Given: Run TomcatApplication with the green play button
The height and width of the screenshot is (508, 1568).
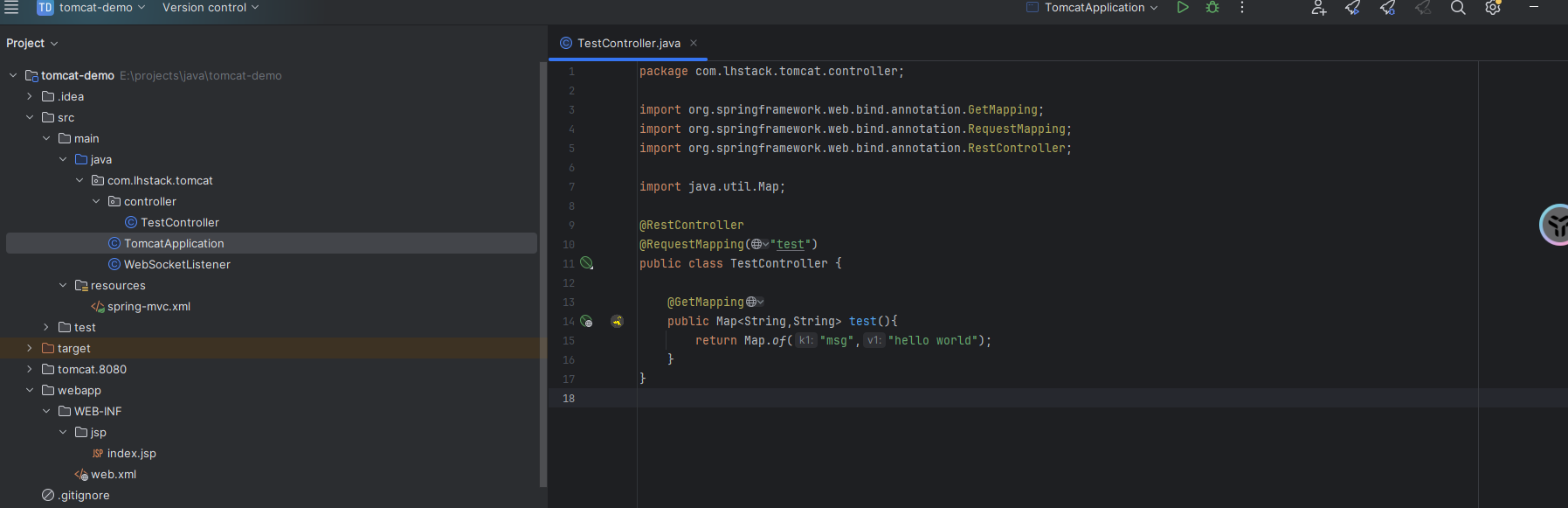Looking at the screenshot, I should tap(1182, 8).
